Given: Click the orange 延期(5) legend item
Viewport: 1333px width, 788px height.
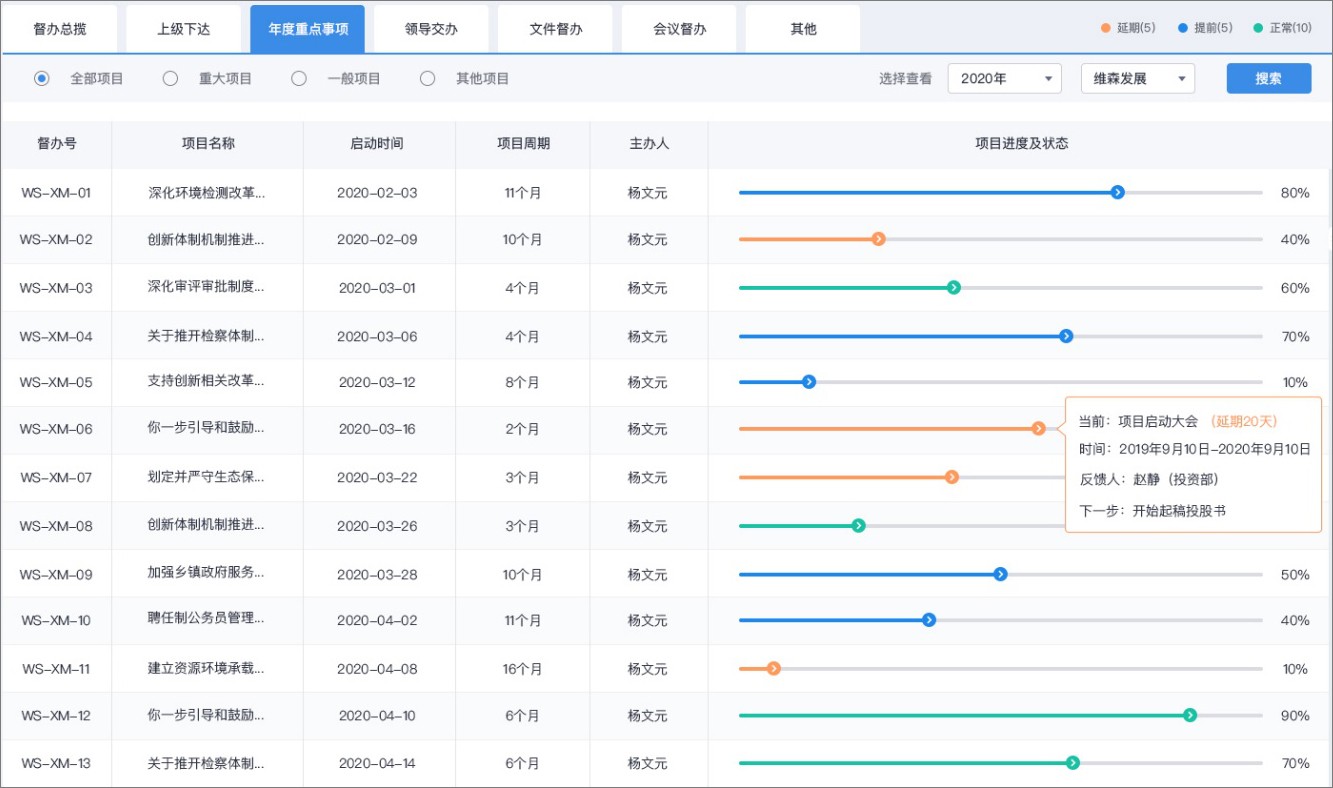Looking at the screenshot, I should 1127,28.
